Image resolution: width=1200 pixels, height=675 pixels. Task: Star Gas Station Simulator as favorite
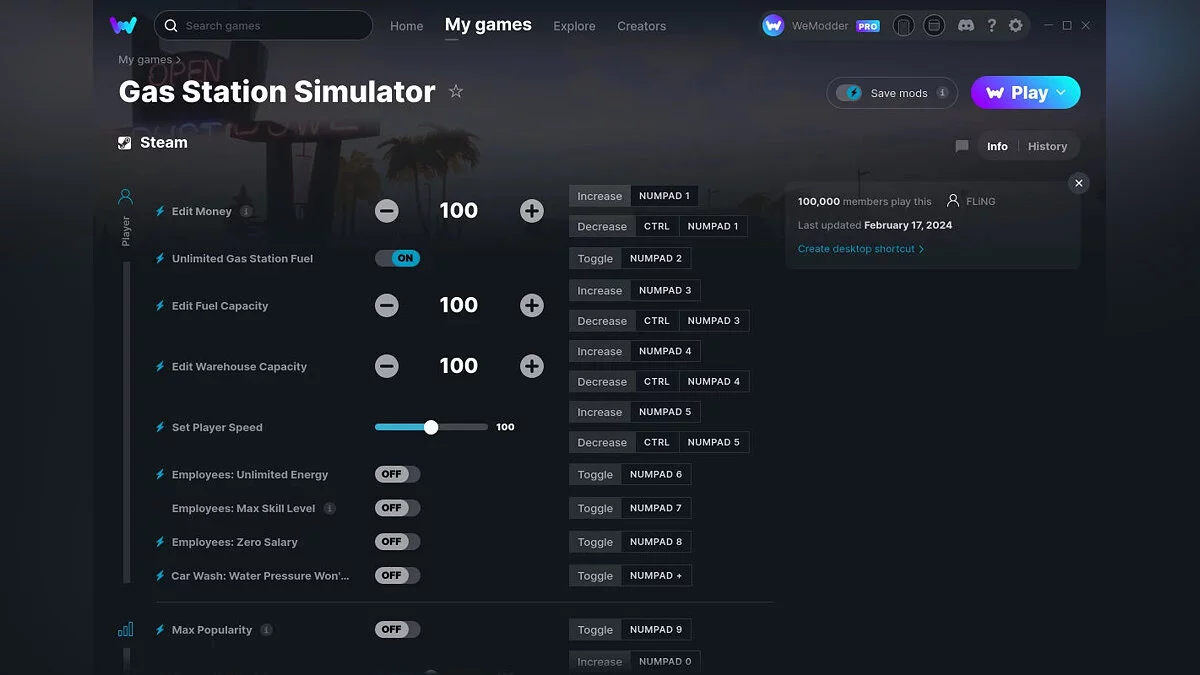point(456,91)
